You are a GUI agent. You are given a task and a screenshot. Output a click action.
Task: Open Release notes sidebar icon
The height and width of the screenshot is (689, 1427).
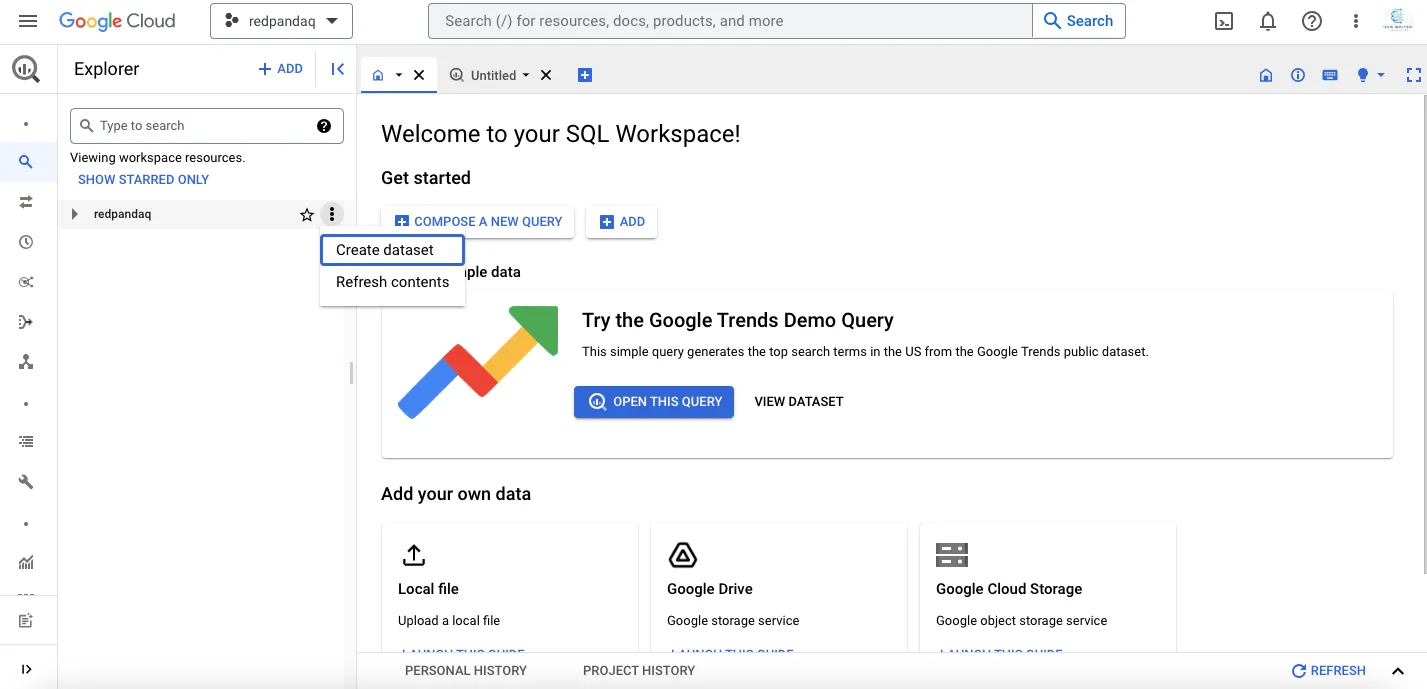pos(26,621)
